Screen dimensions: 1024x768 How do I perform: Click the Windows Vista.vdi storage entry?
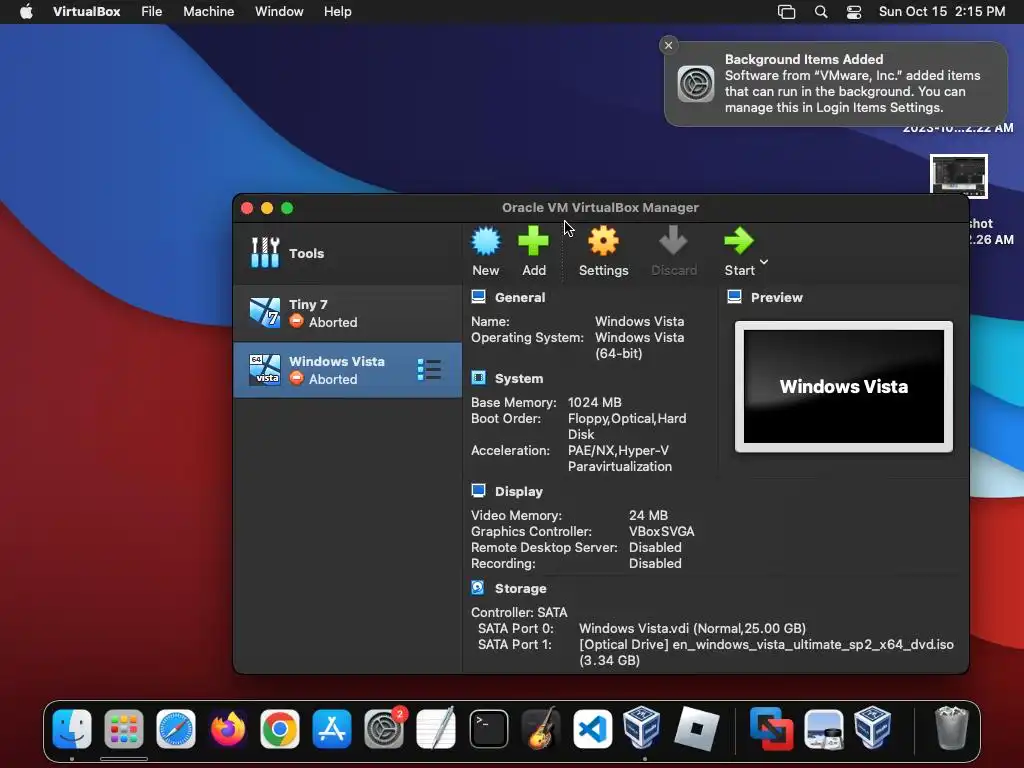[692, 628]
